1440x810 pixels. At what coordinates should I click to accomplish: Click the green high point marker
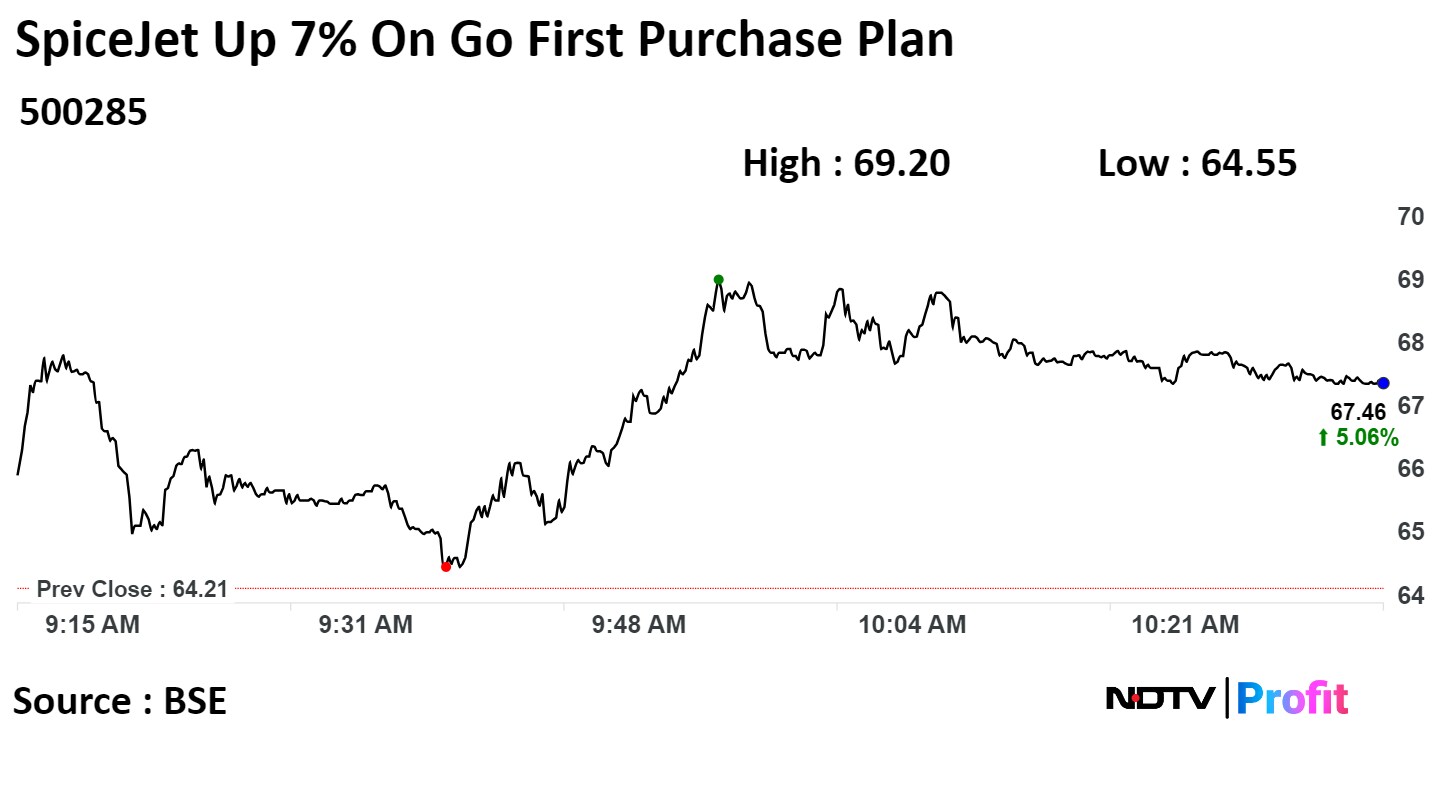click(718, 280)
